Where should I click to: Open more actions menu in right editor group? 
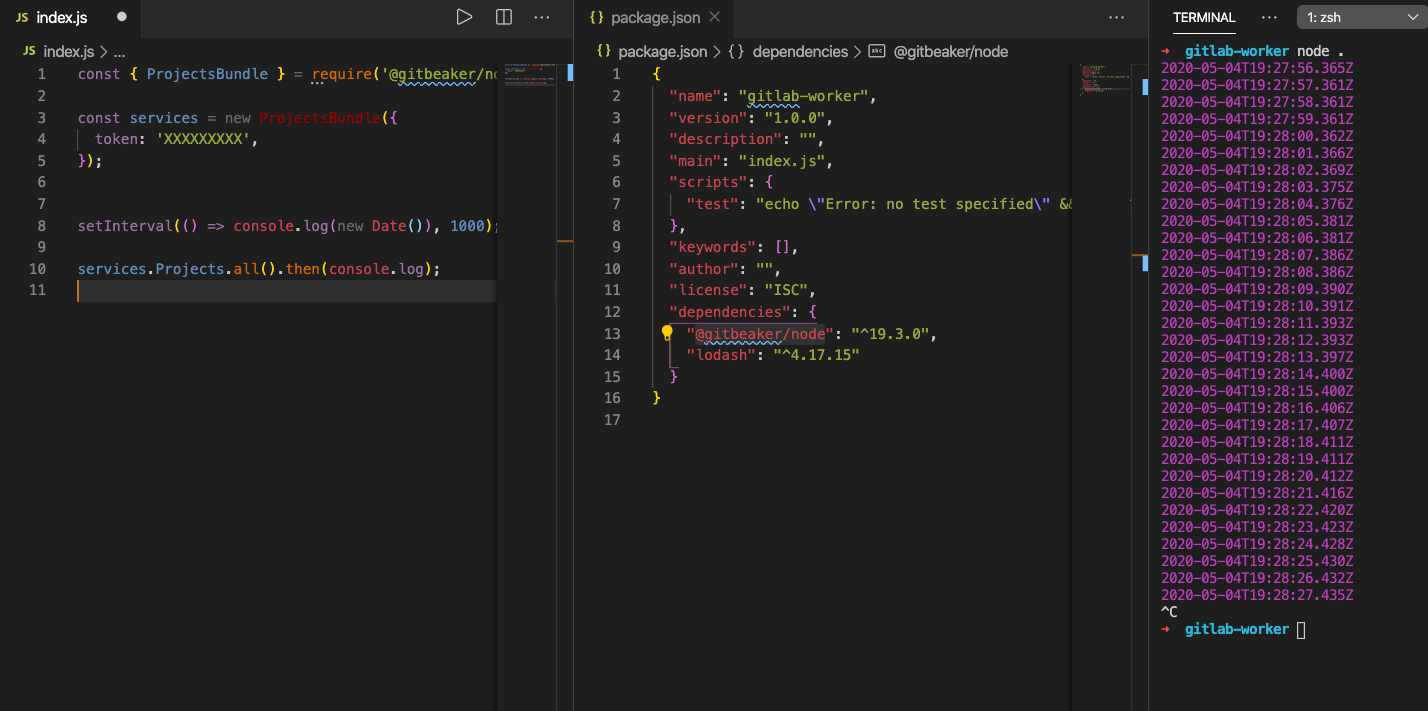coord(1117,16)
